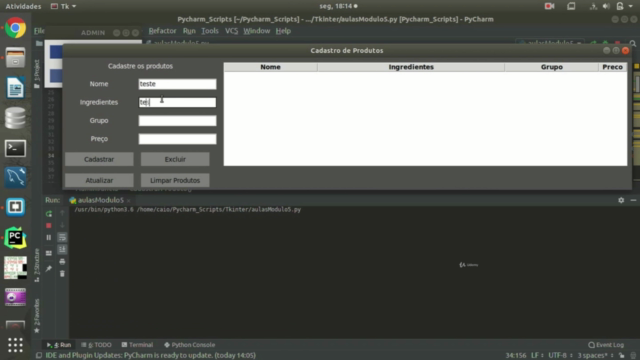This screenshot has height=360, width=640.
Task: Open the Terminal dock icon
Action: [x=15, y=148]
